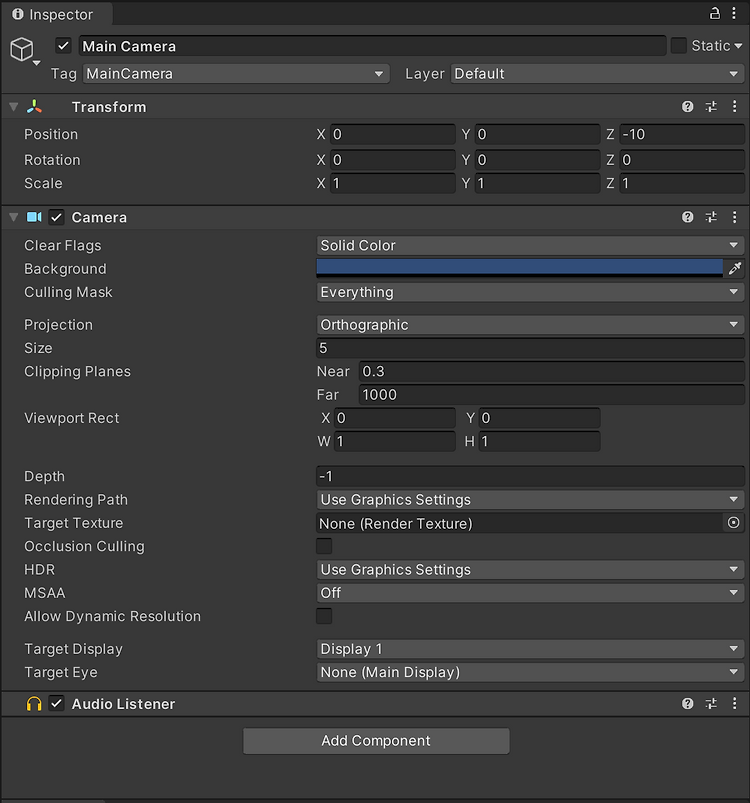Pick background color with eyedropper

[735, 268]
